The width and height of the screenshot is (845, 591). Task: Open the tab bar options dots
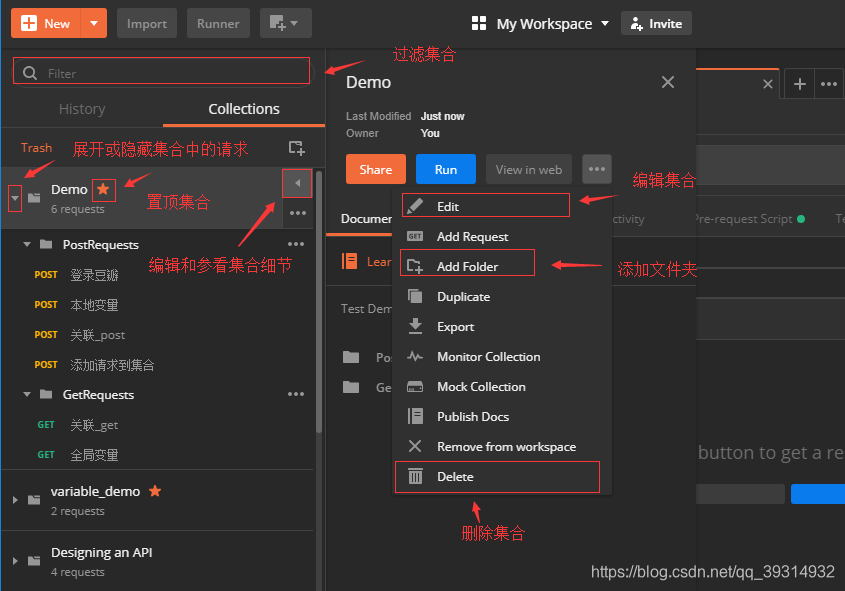pos(829,84)
